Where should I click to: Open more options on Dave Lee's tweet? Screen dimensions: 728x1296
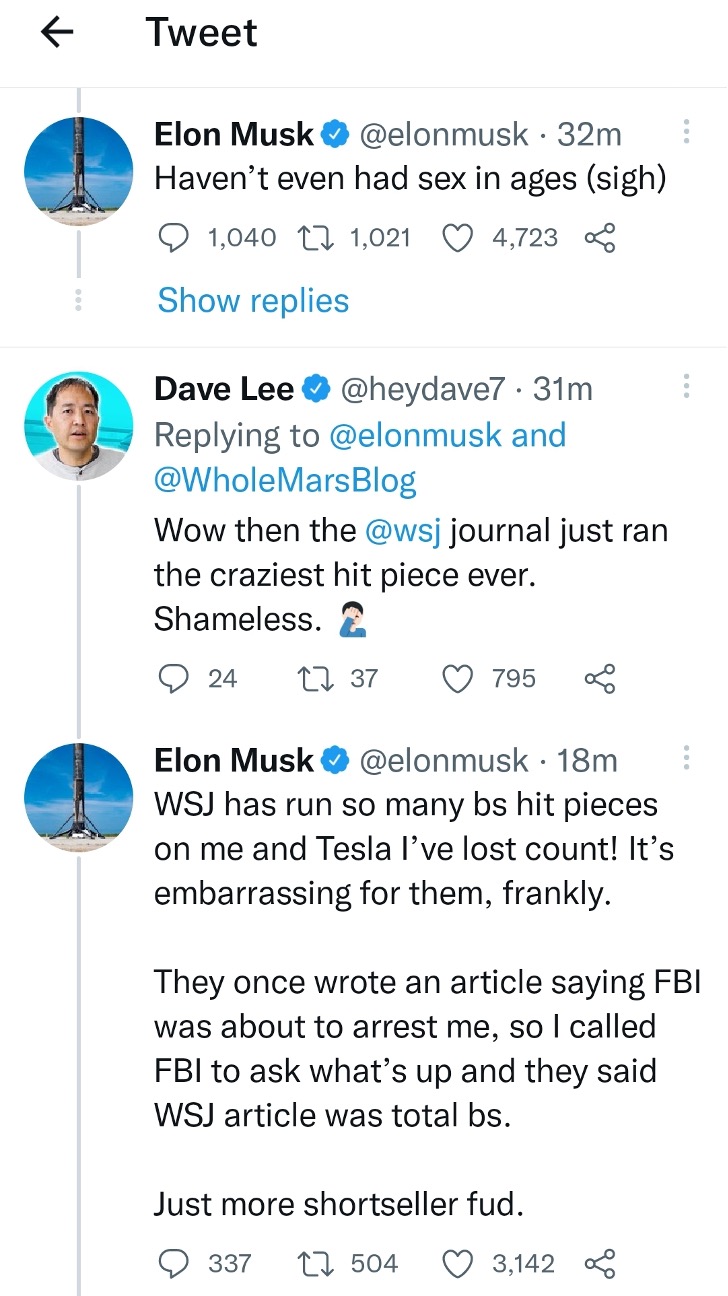point(686,387)
